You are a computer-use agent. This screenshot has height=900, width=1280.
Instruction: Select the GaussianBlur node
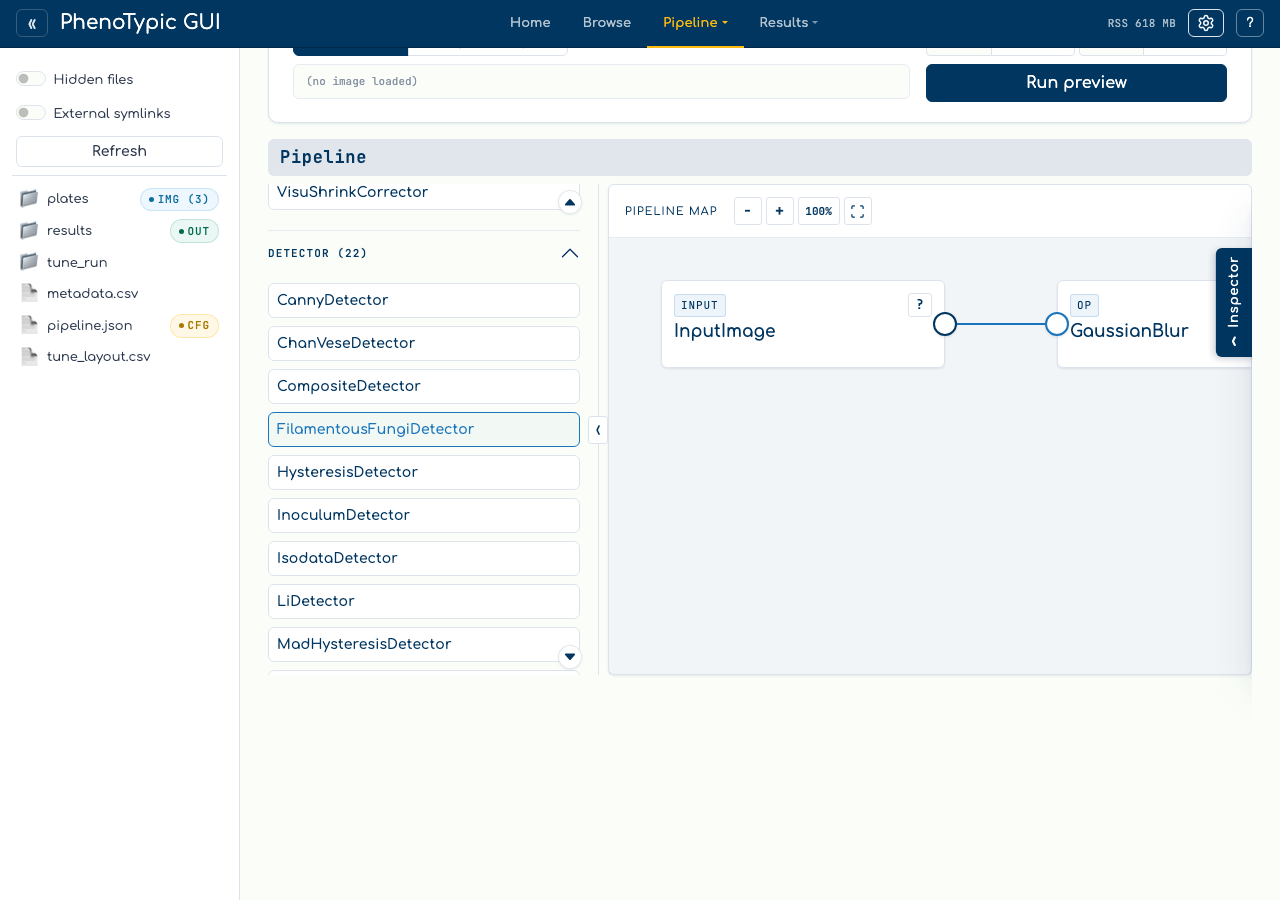click(x=1154, y=324)
